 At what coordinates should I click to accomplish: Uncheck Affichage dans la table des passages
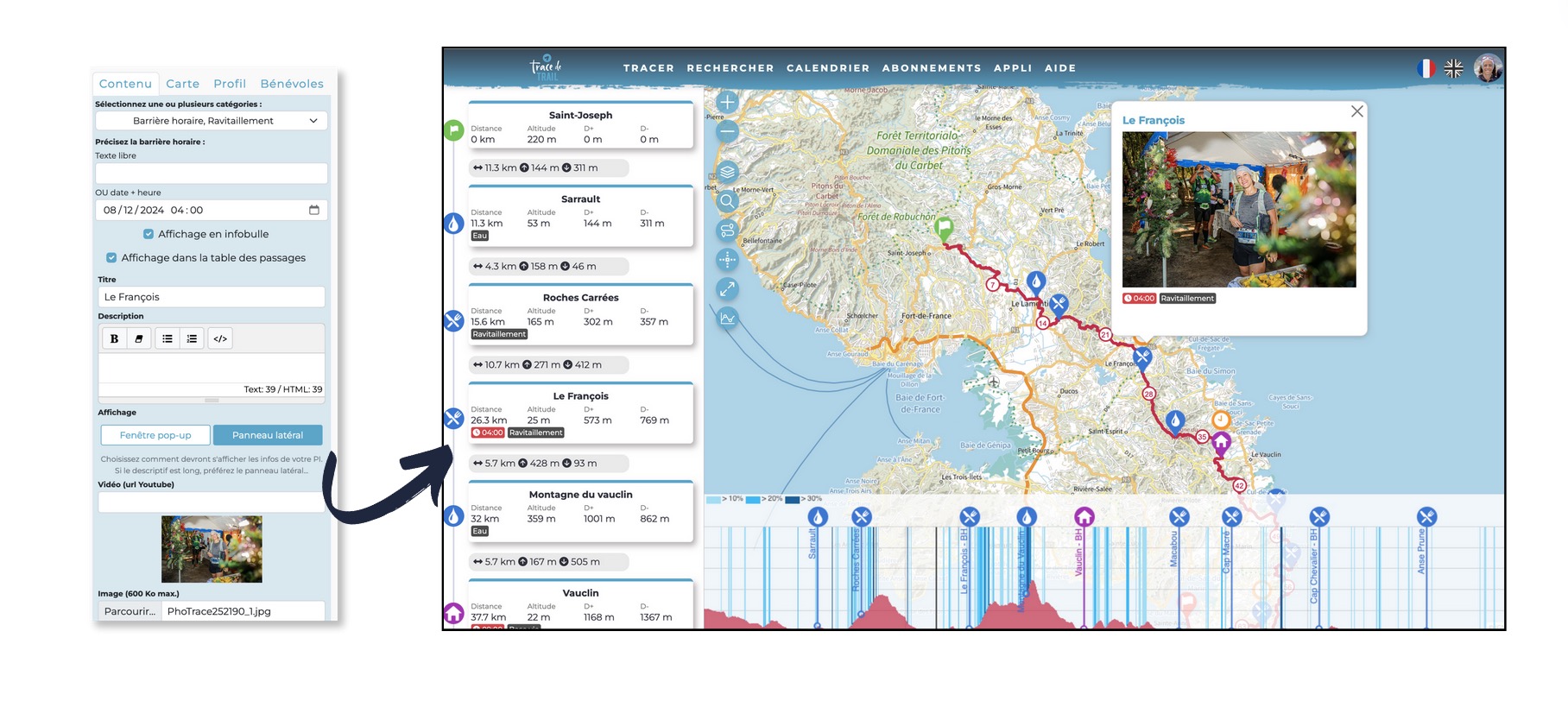pyautogui.click(x=111, y=257)
